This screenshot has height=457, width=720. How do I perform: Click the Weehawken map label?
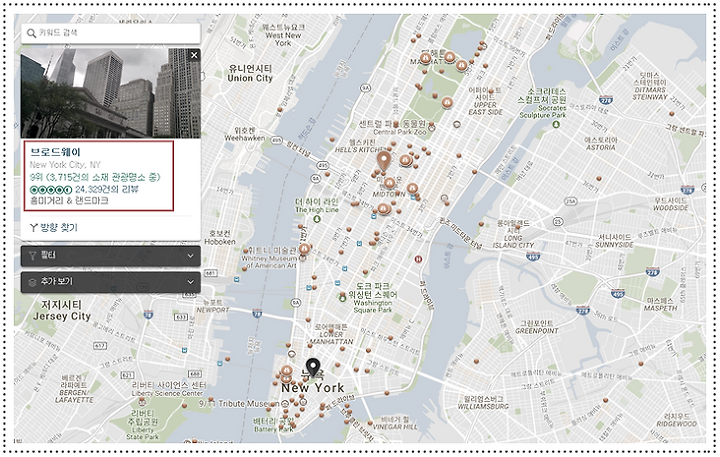(244, 134)
